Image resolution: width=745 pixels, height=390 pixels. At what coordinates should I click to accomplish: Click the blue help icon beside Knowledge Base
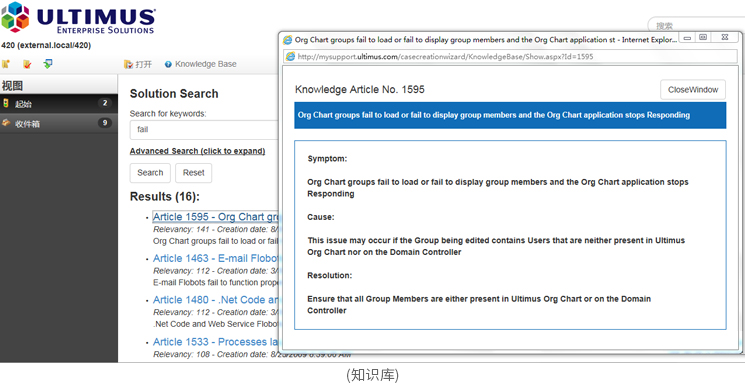tap(168, 65)
